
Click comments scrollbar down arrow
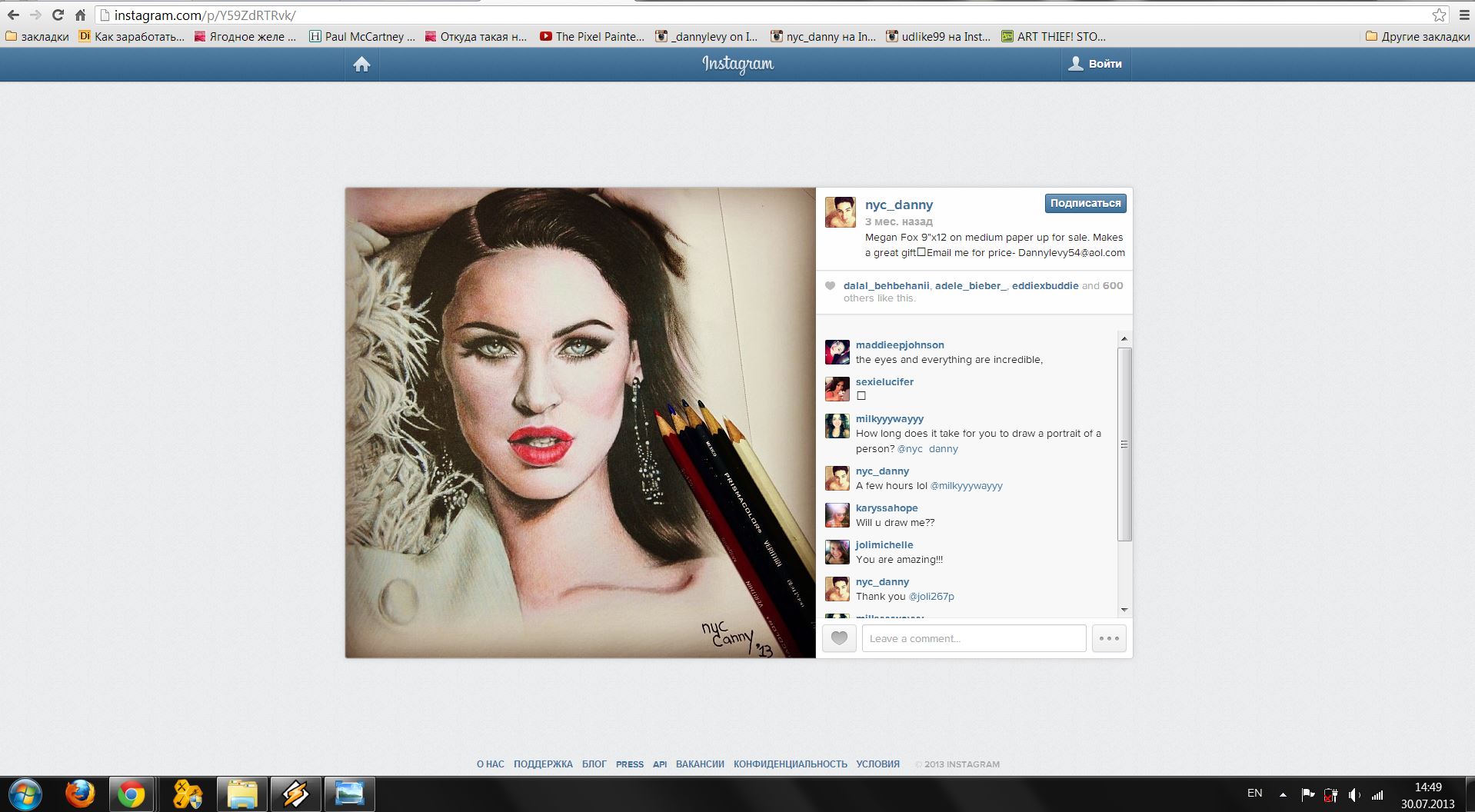click(x=1124, y=610)
